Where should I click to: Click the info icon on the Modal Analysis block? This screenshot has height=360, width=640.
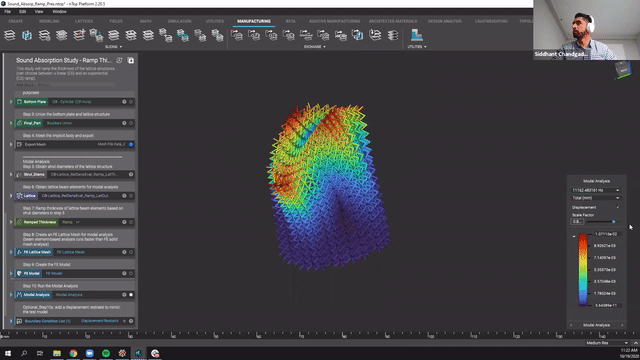point(124,295)
